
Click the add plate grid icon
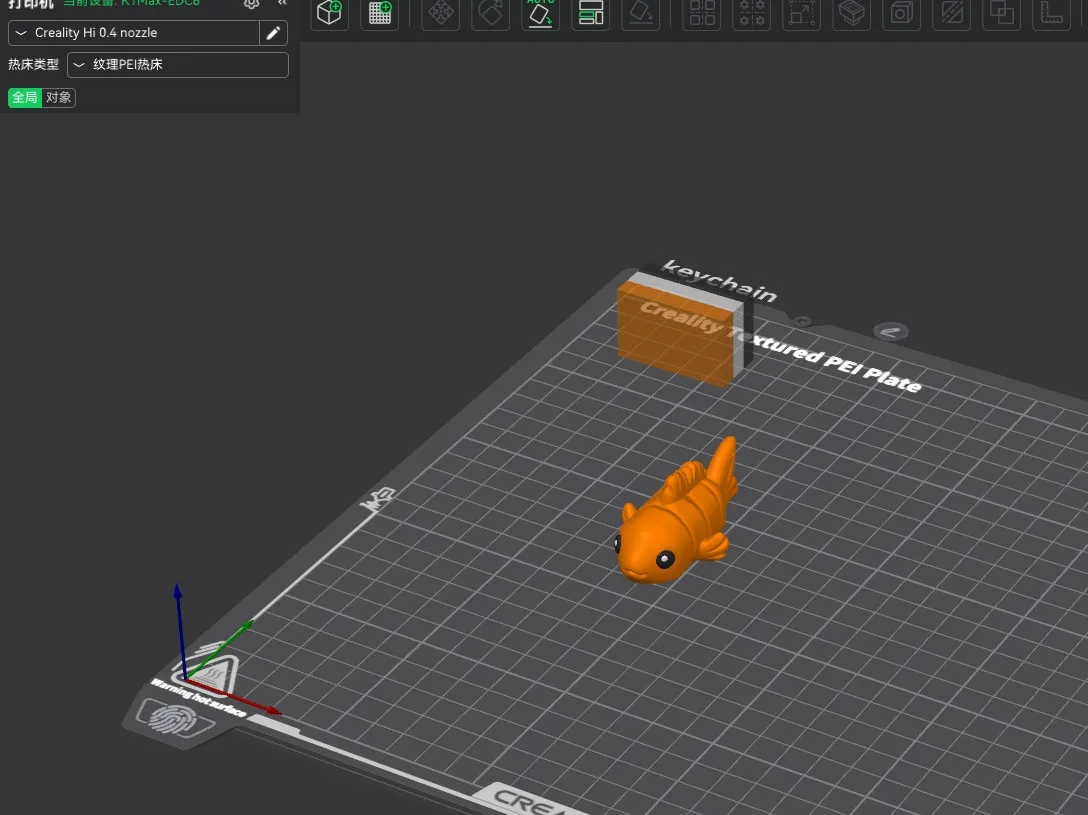point(380,12)
